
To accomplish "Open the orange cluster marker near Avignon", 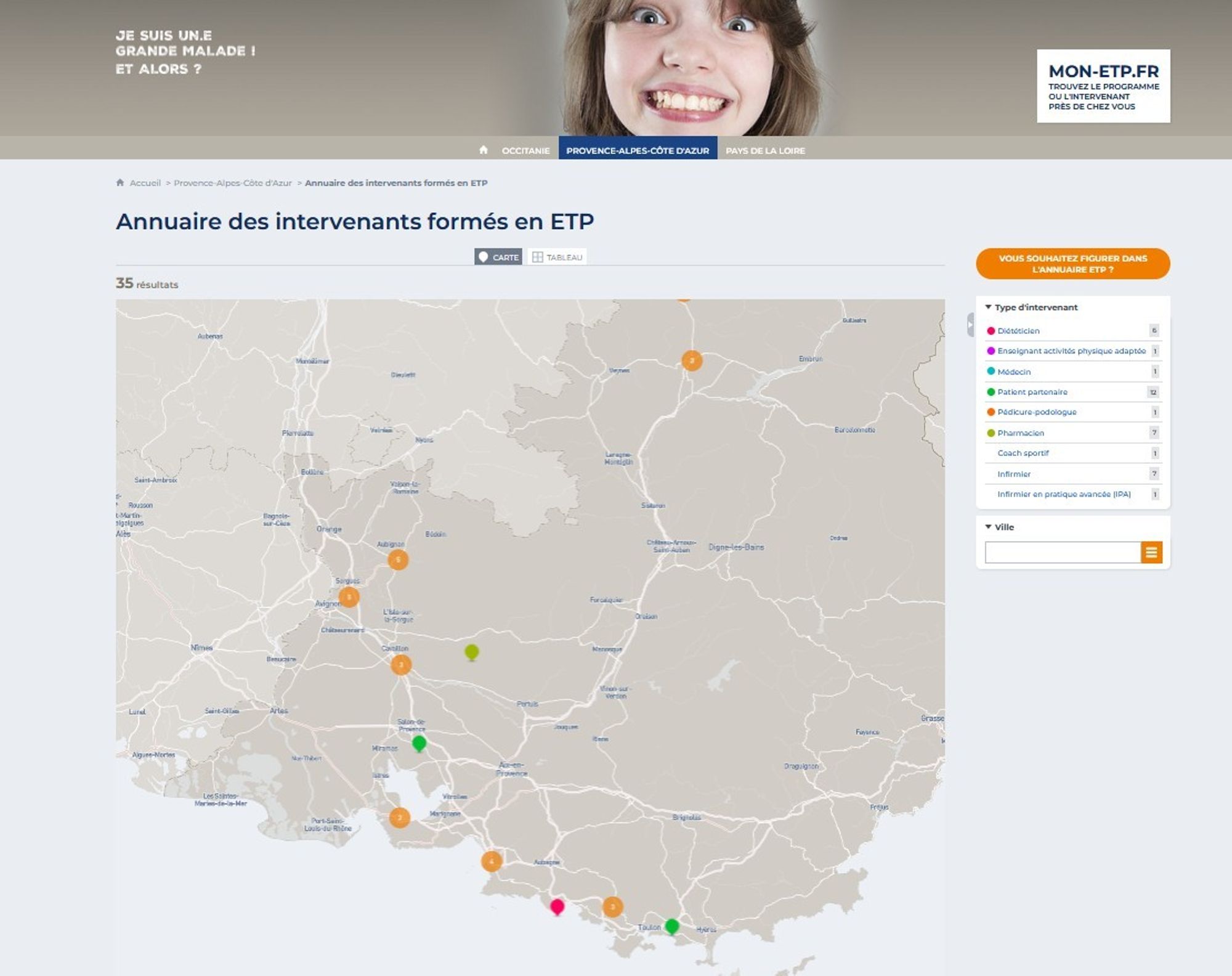I will pos(349,597).
